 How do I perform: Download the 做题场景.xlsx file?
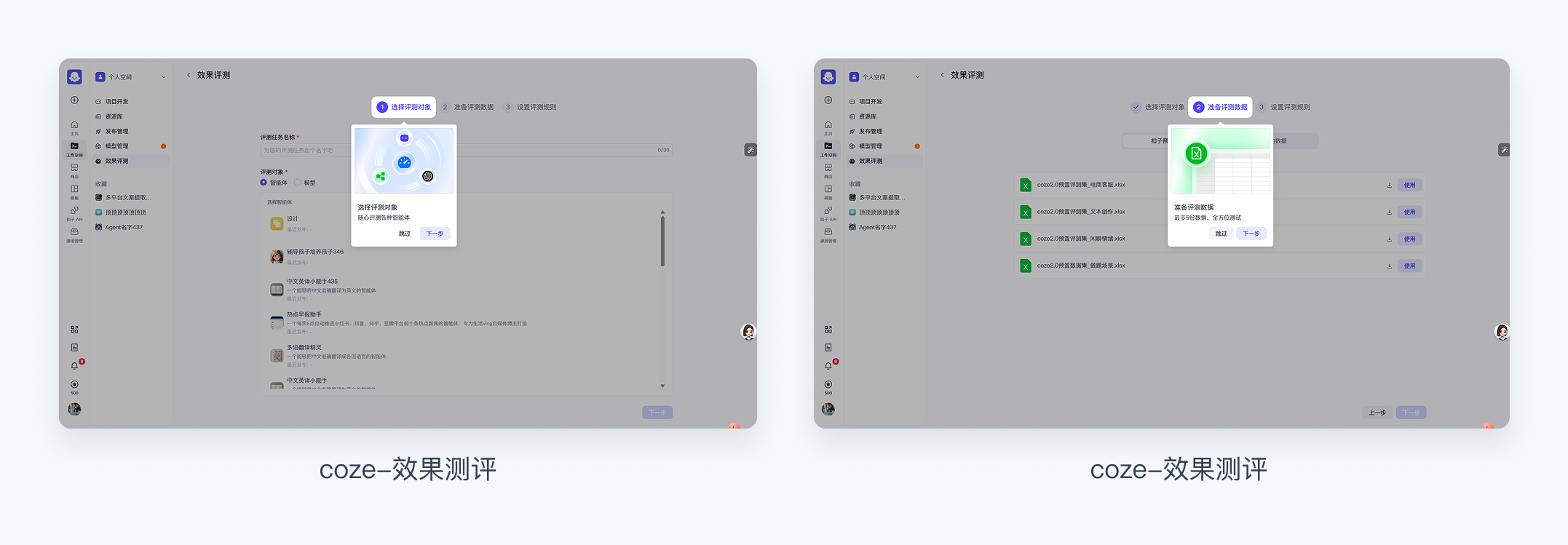(x=1390, y=266)
